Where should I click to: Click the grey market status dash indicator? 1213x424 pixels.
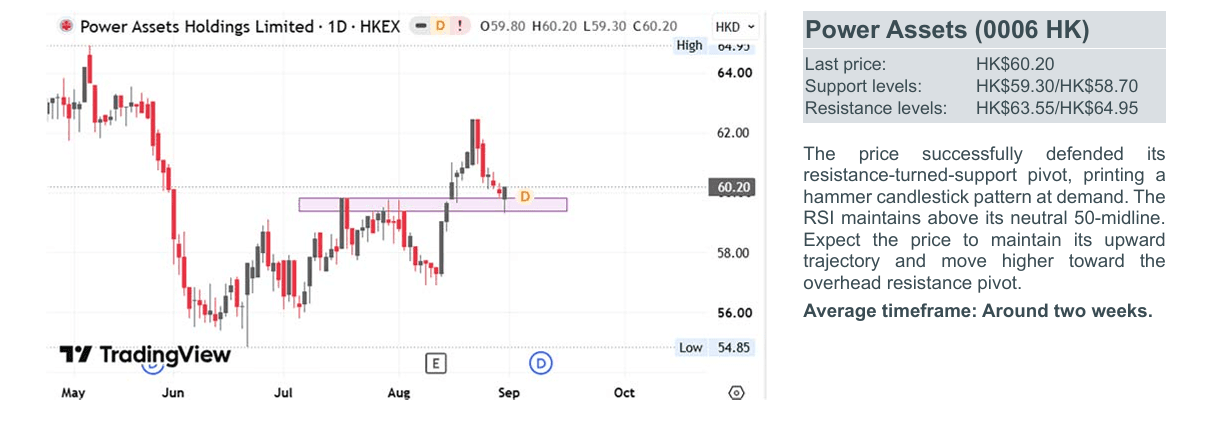point(421,27)
